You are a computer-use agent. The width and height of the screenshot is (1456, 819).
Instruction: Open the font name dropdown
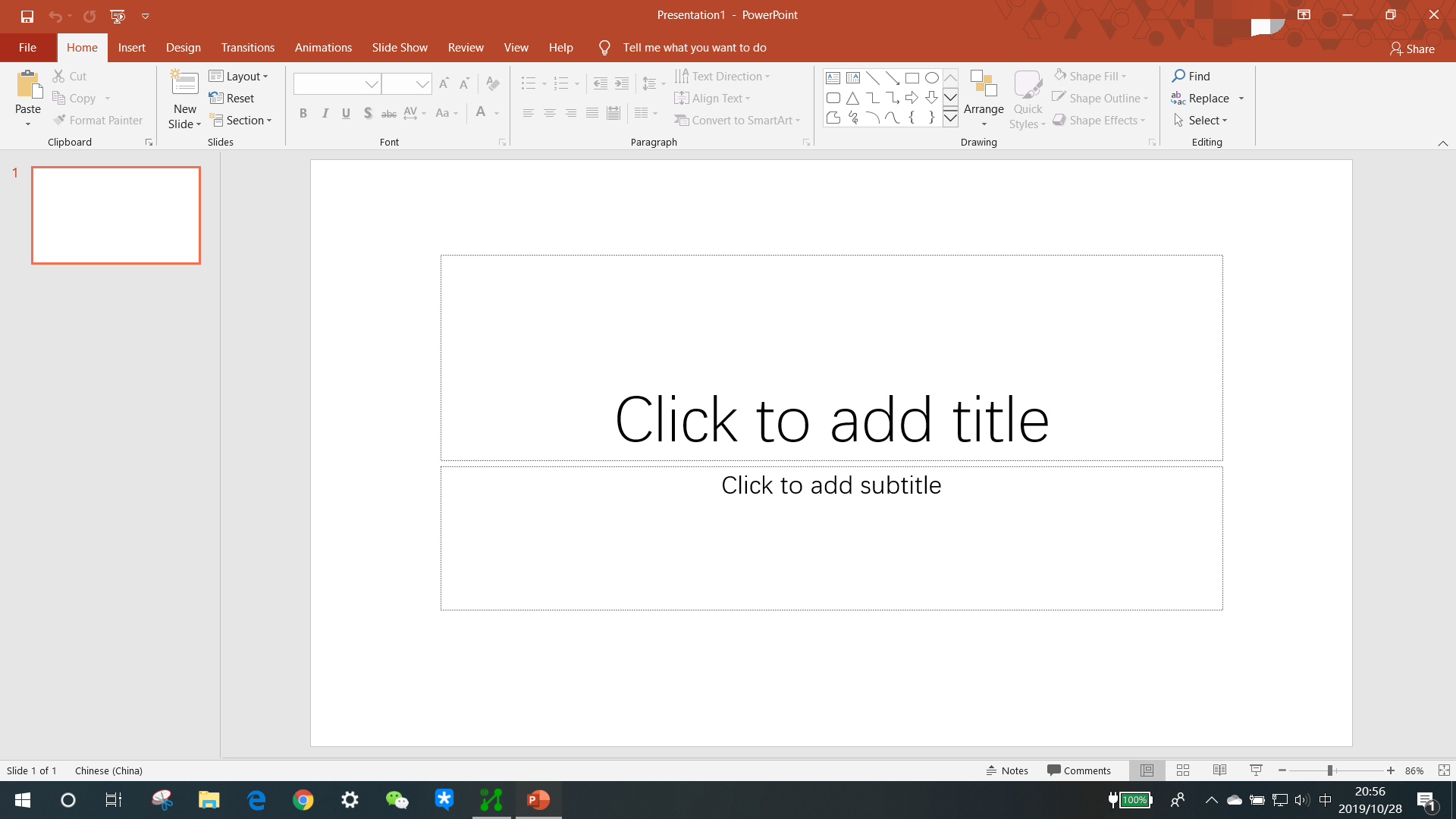point(372,84)
